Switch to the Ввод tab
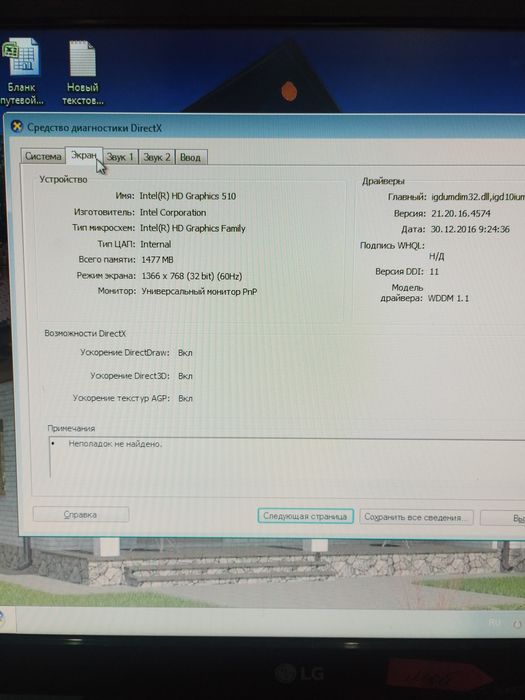The image size is (525, 700). [191, 158]
